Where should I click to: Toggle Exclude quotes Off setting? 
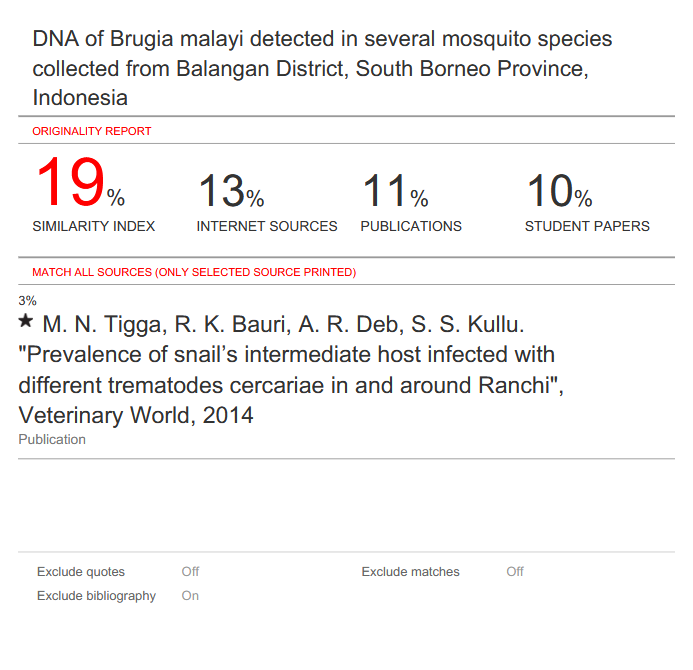pyautogui.click(x=190, y=571)
